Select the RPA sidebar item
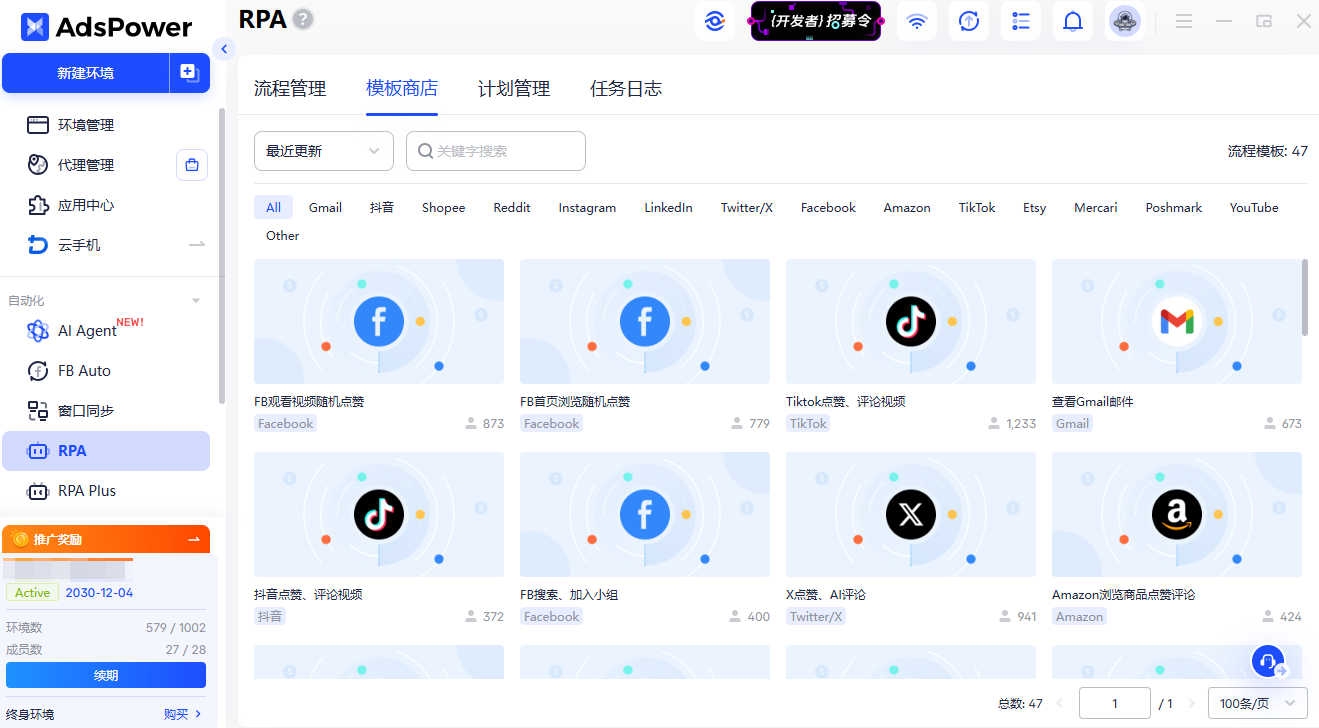1319x728 pixels. (106, 451)
